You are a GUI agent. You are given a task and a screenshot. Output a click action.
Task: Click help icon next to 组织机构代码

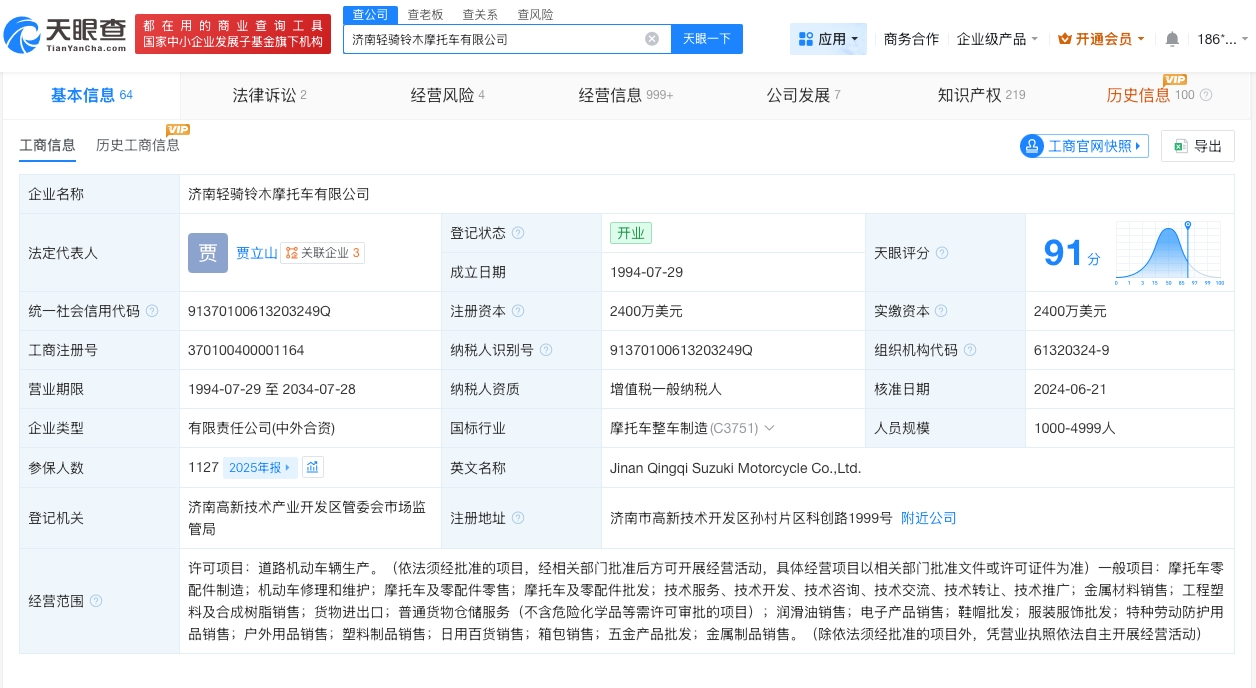coord(970,350)
